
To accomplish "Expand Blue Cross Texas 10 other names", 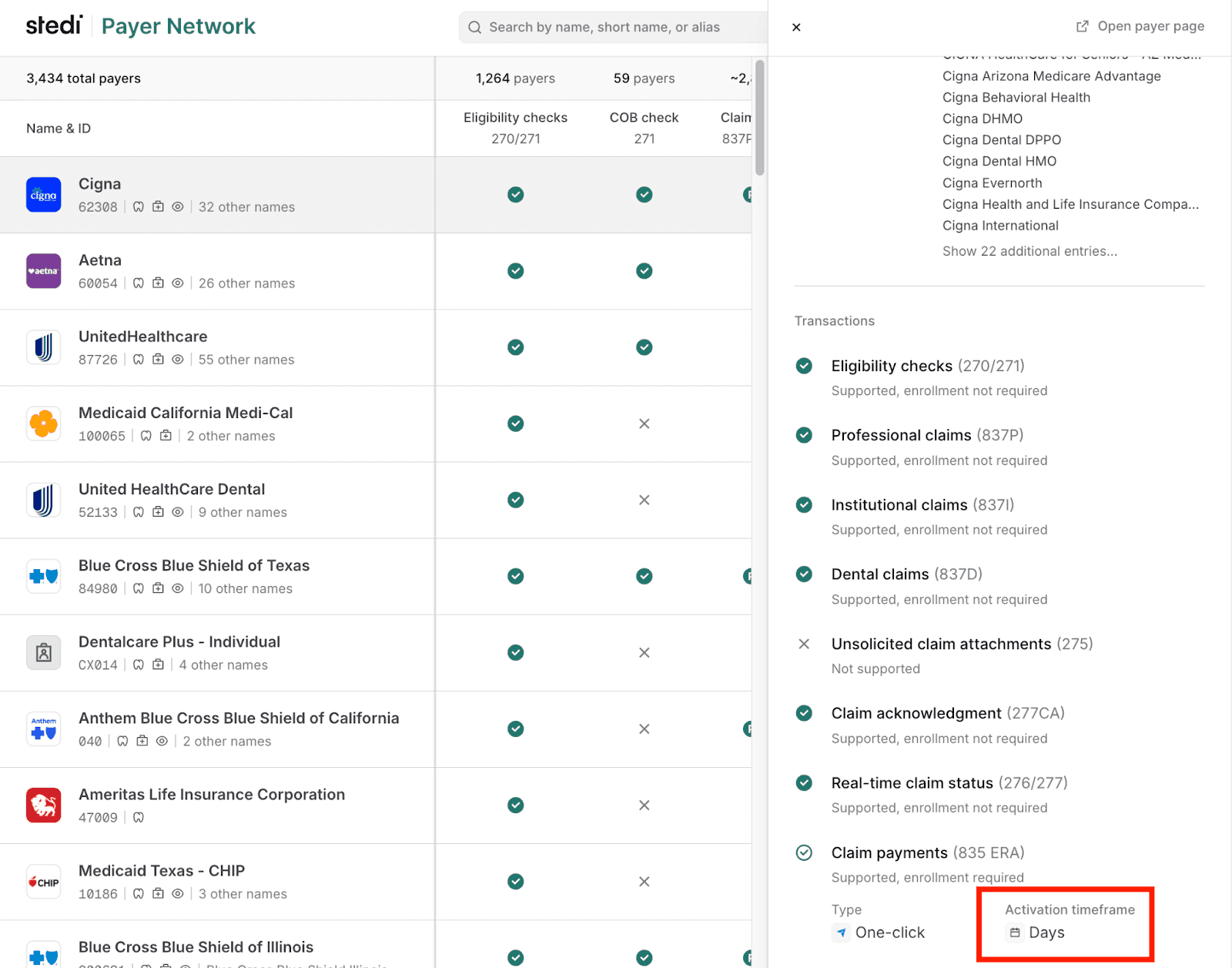I will click(x=246, y=588).
